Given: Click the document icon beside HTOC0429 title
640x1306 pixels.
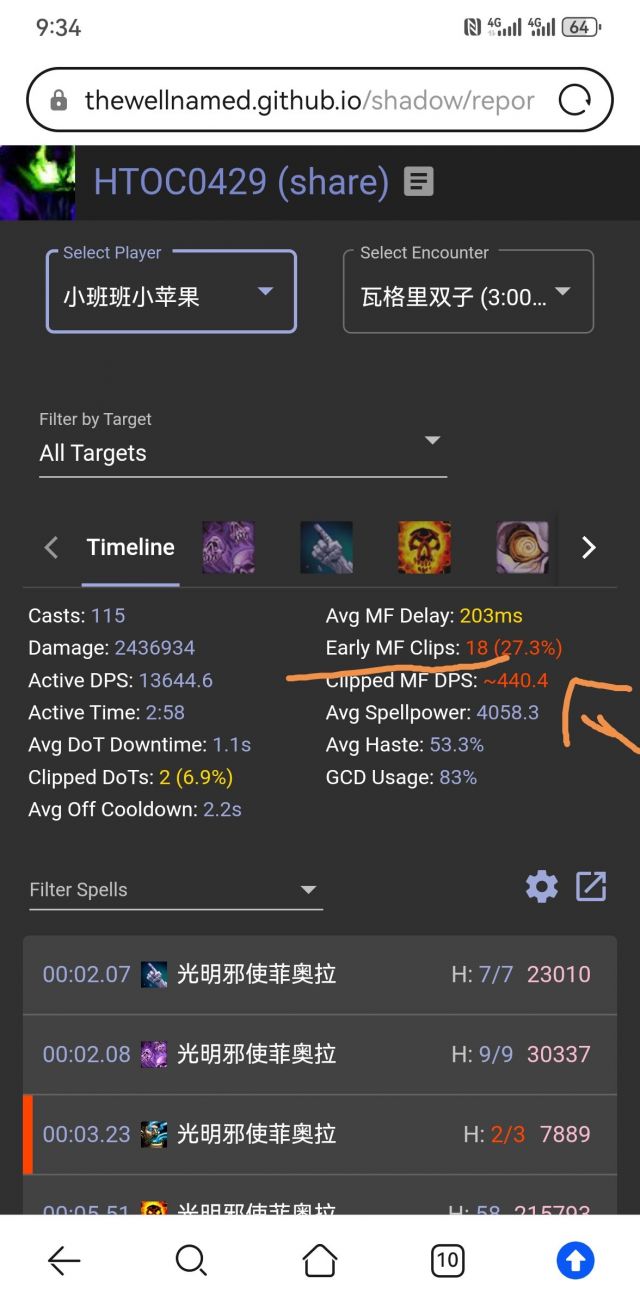Looking at the screenshot, I should 419,181.
